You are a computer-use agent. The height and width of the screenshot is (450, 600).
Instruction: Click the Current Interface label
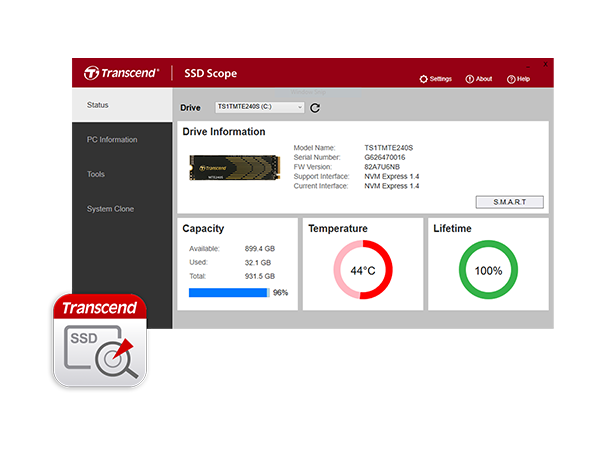[321, 186]
